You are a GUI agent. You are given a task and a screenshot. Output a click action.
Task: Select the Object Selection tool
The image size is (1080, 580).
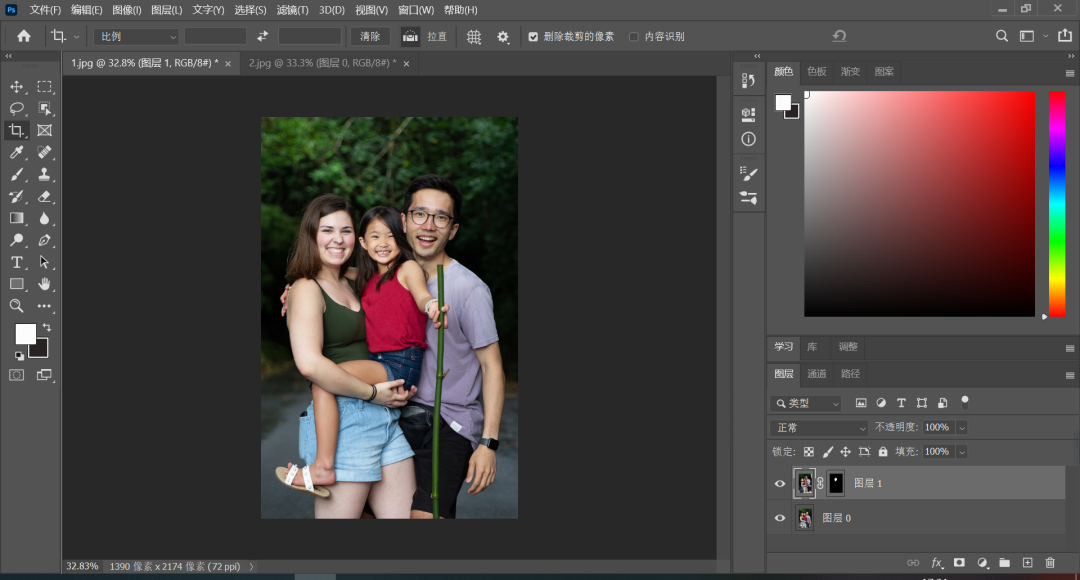point(45,108)
